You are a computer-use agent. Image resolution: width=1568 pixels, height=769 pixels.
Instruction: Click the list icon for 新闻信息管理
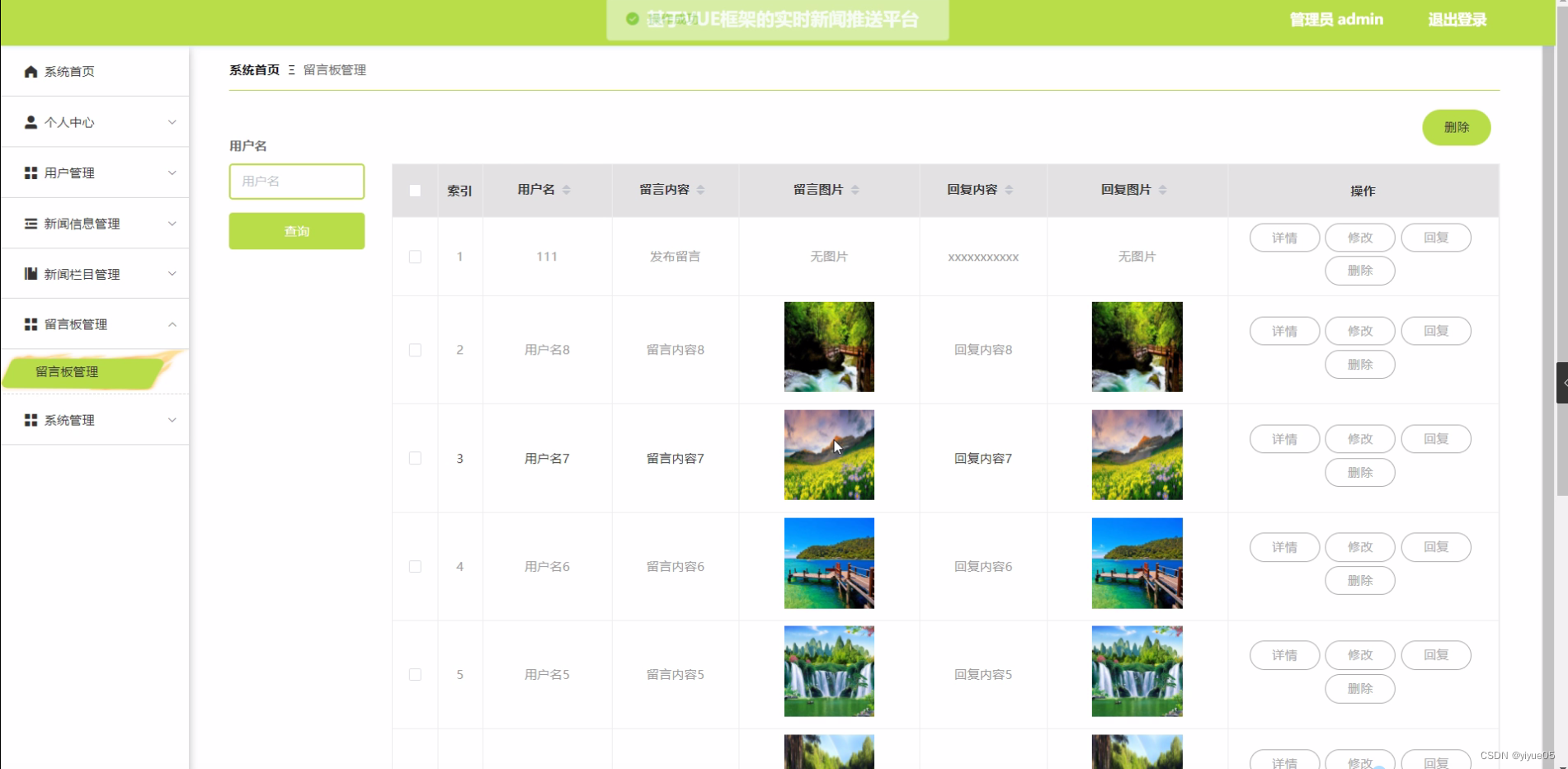(31, 223)
